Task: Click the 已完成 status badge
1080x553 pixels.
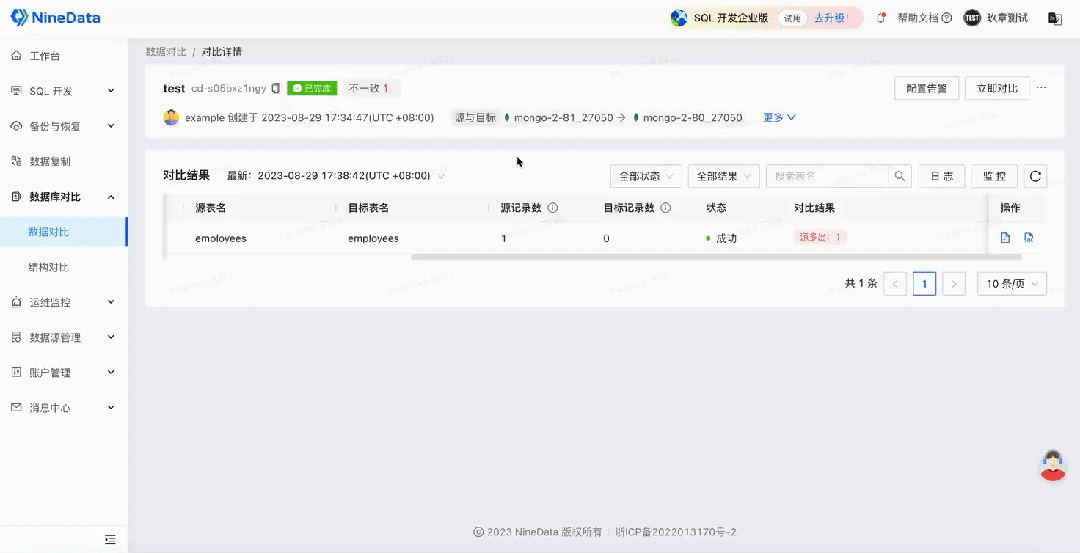Action: tap(312, 88)
